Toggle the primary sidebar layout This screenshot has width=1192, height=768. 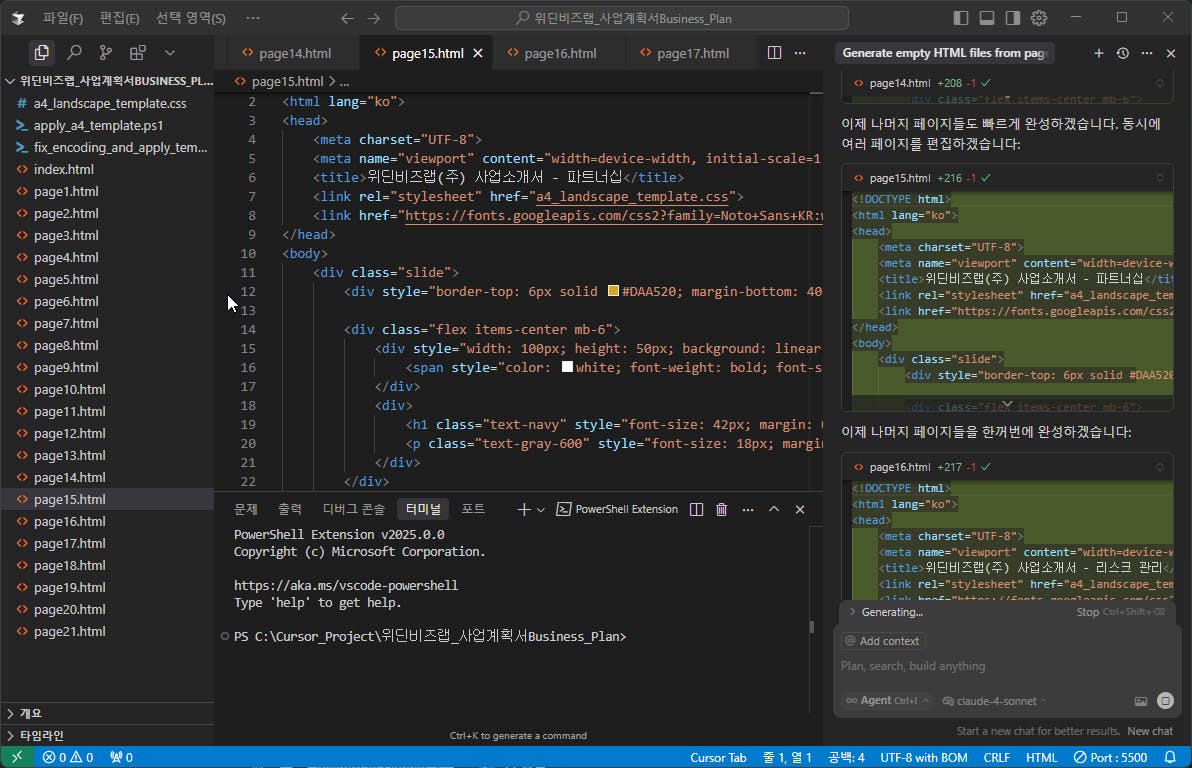961,17
